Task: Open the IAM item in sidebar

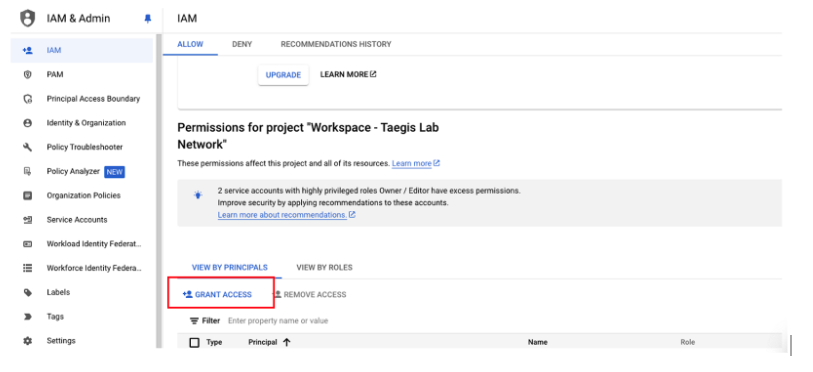Action: click(x=82, y=50)
